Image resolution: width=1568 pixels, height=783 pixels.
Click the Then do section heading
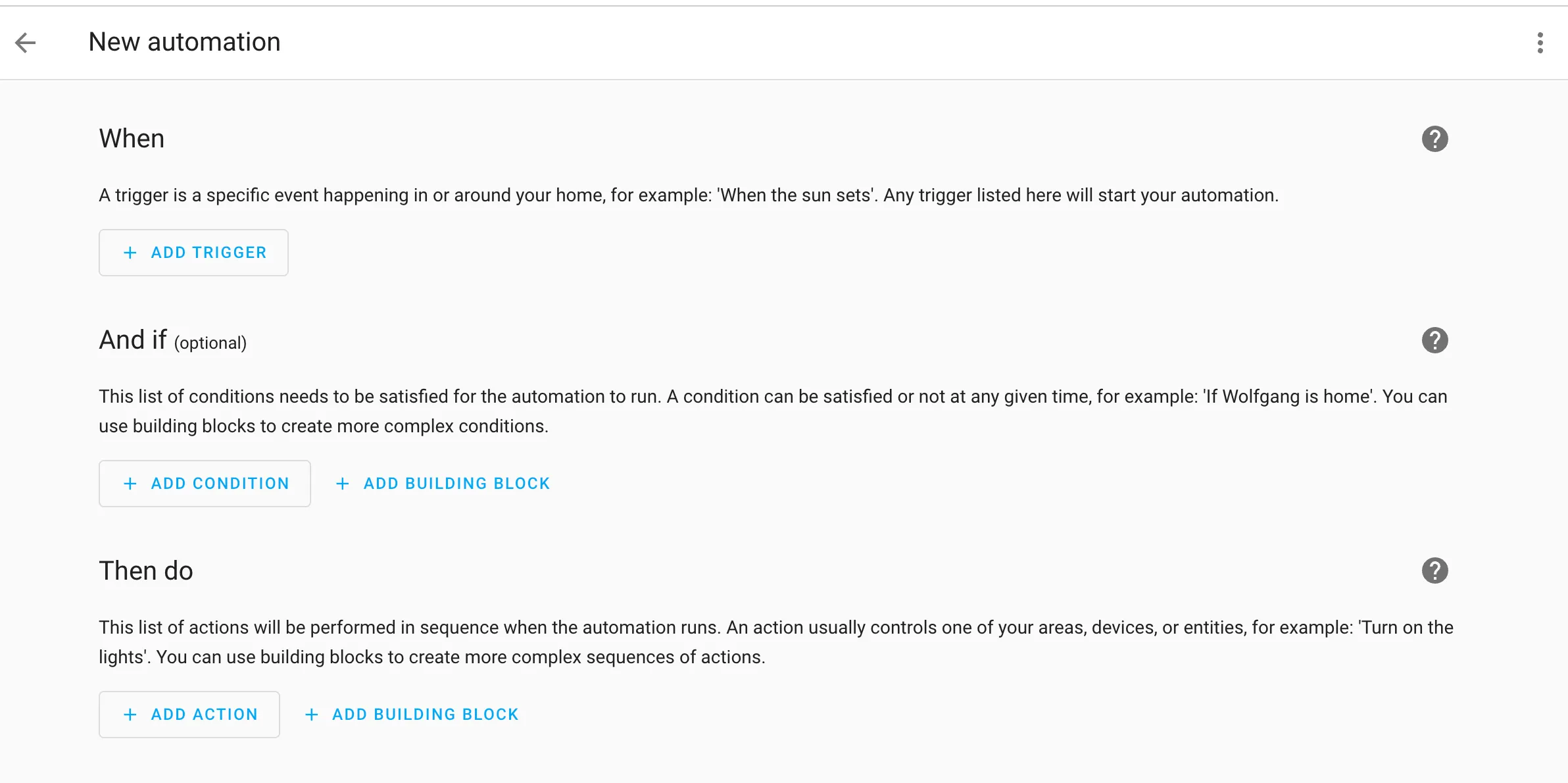coord(146,570)
